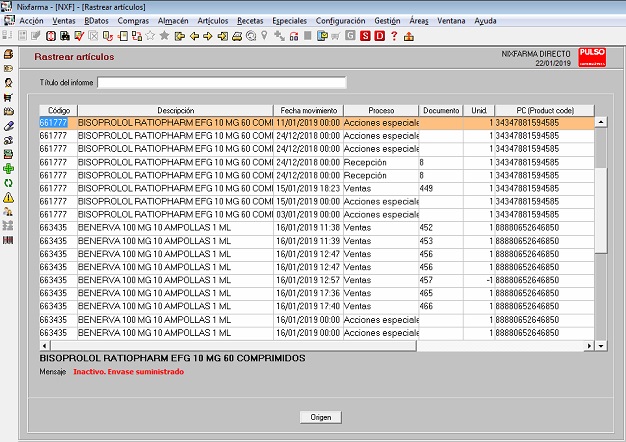Open the Acción menu
This screenshot has height=442, width=626.
coord(31,21)
